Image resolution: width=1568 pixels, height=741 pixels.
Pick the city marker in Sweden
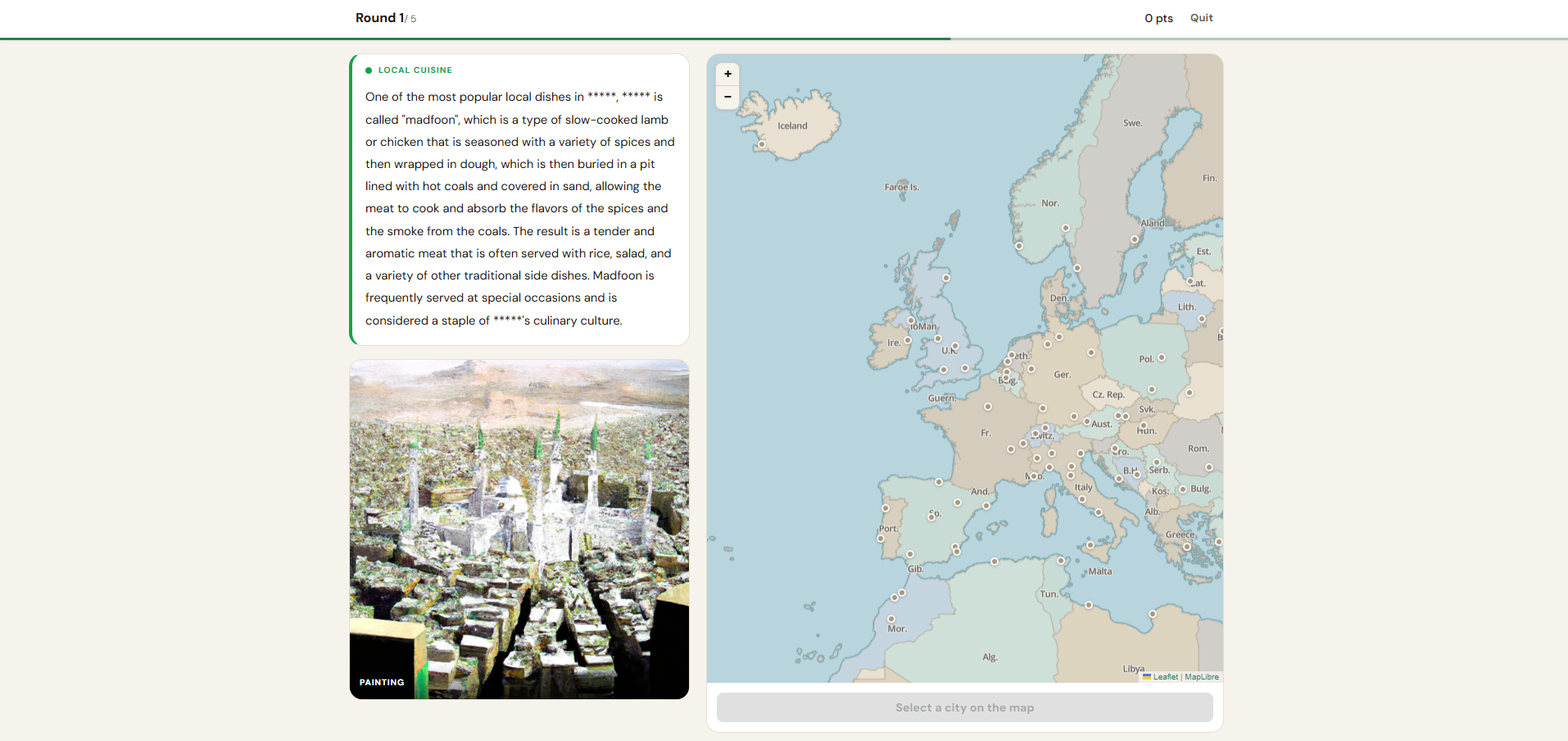tap(1135, 239)
